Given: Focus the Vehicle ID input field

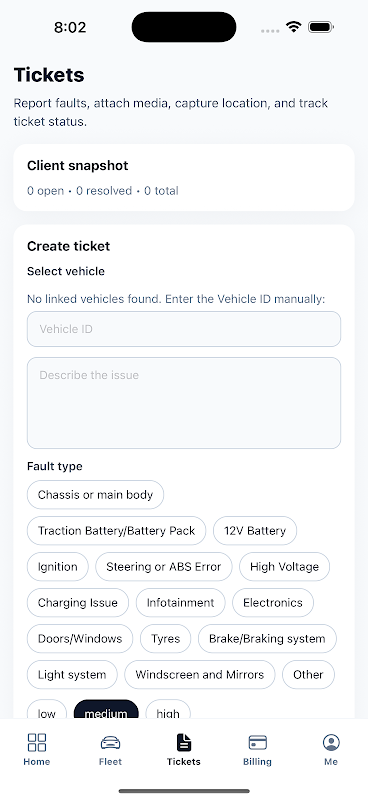Looking at the screenshot, I should click(x=184, y=329).
